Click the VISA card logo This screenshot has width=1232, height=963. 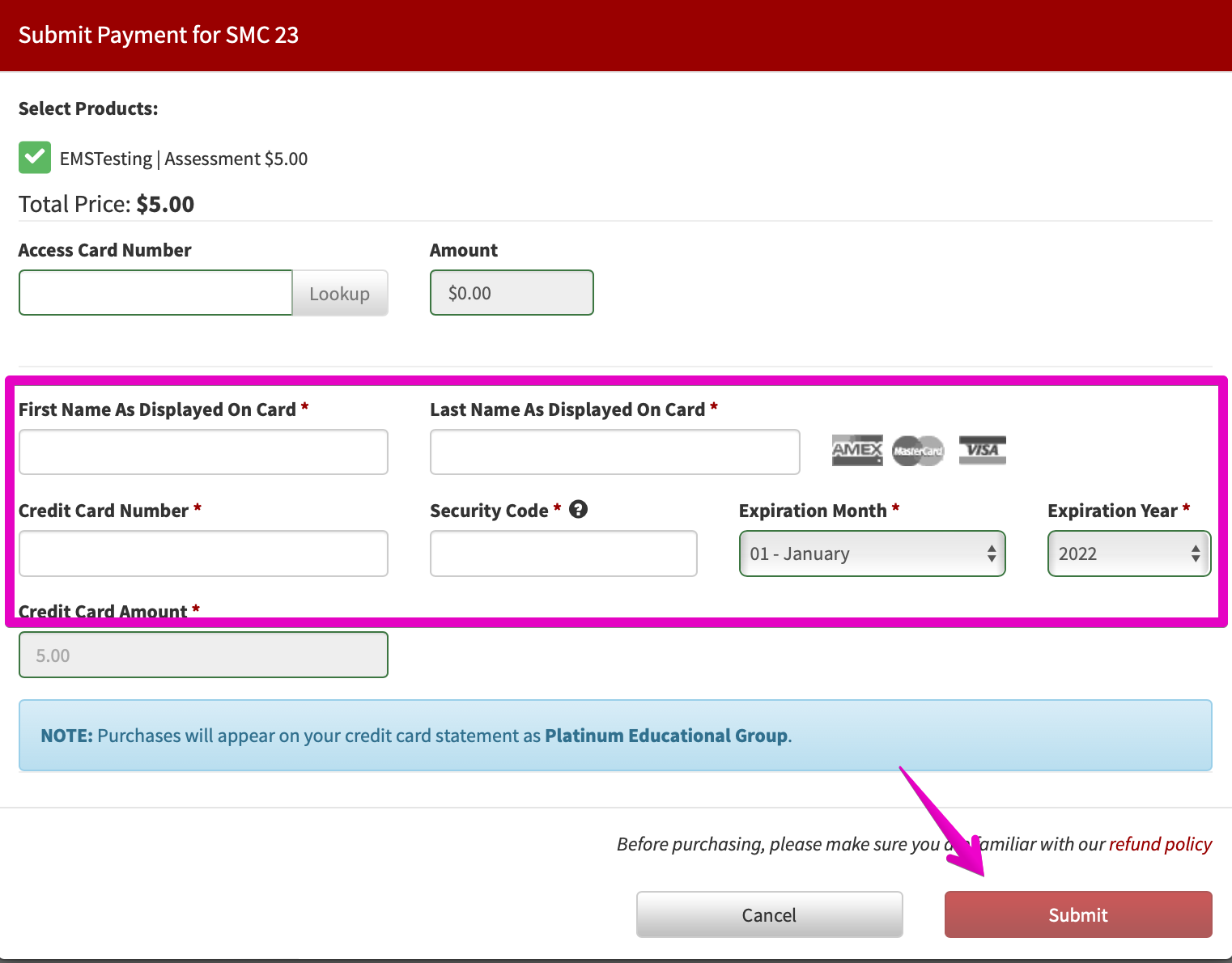[x=983, y=450]
